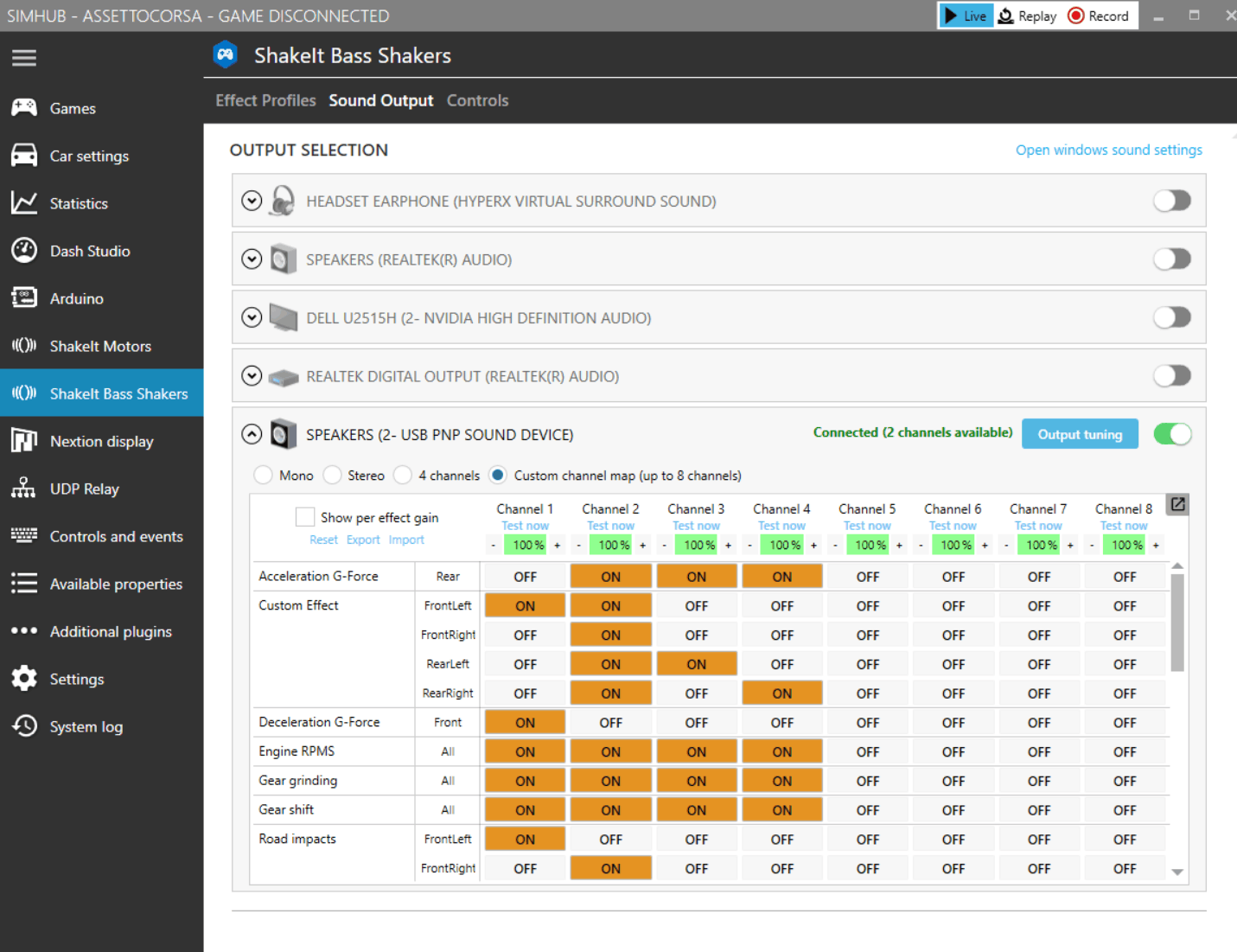Collapse the USB PnP Sound Device panel
Viewport: 1237px width, 952px height.
pyautogui.click(x=252, y=434)
